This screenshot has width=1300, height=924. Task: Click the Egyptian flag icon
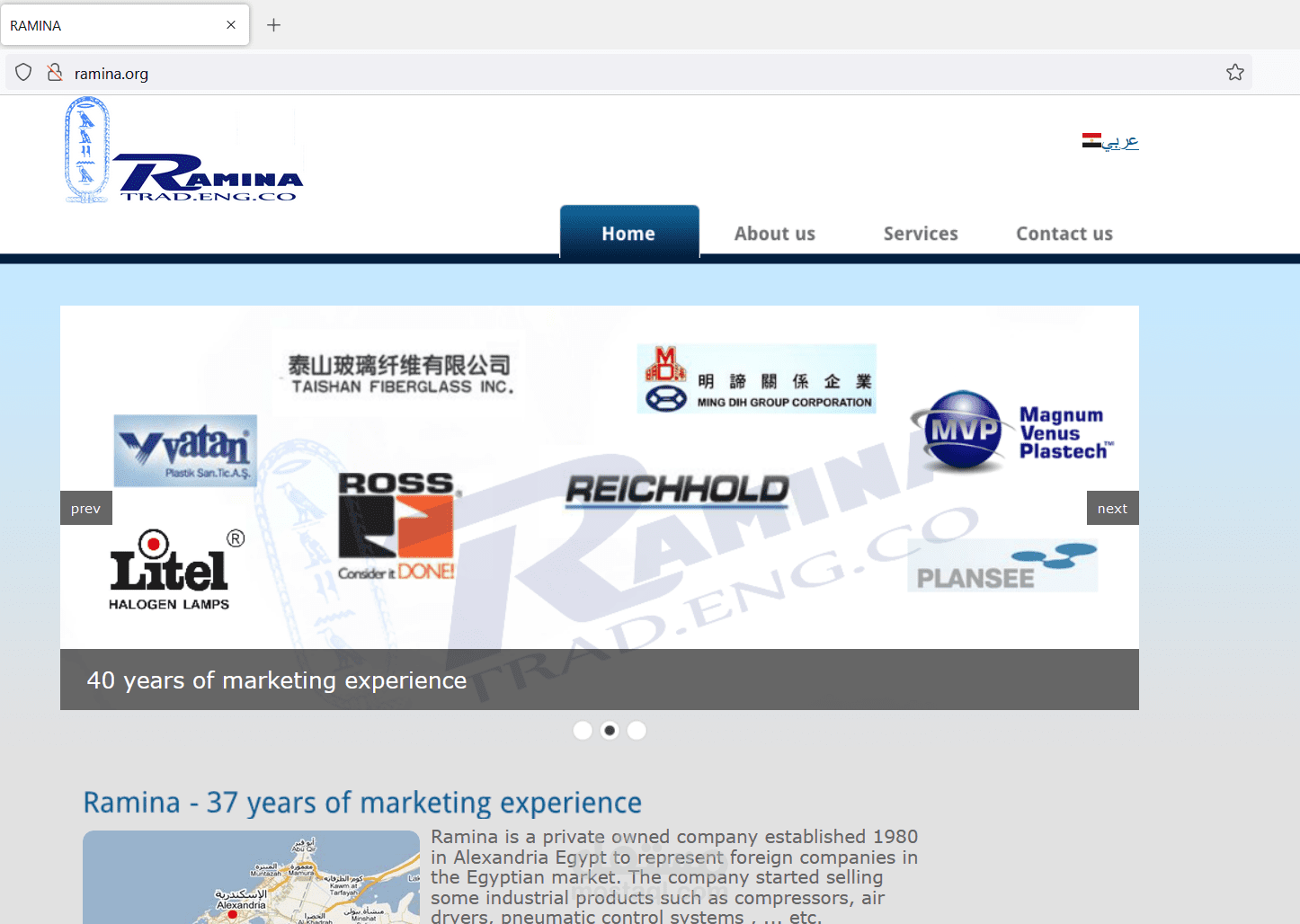(x=1091, y=140)
